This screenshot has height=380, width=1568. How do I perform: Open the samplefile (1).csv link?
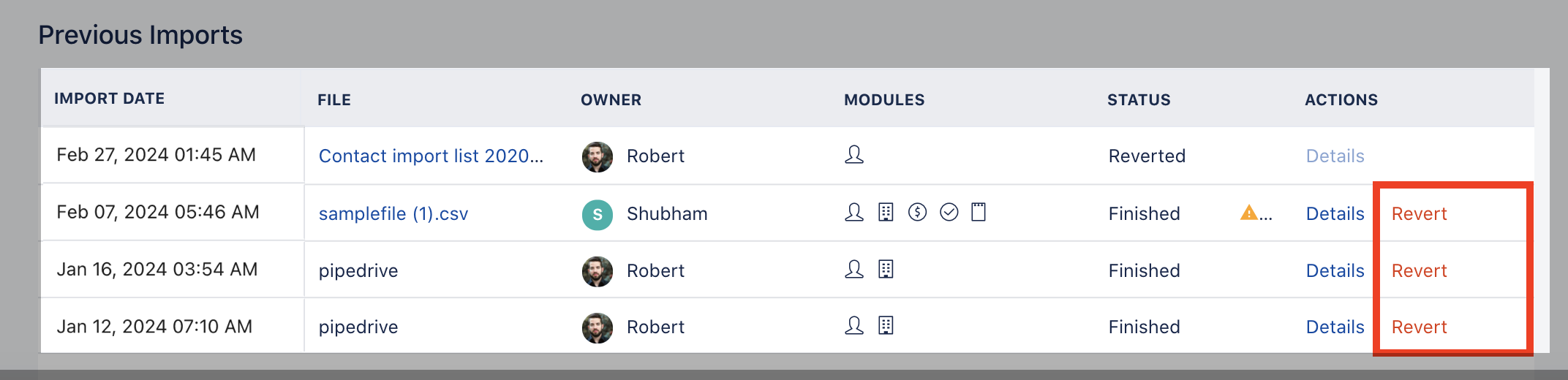[x=393, y=214]
